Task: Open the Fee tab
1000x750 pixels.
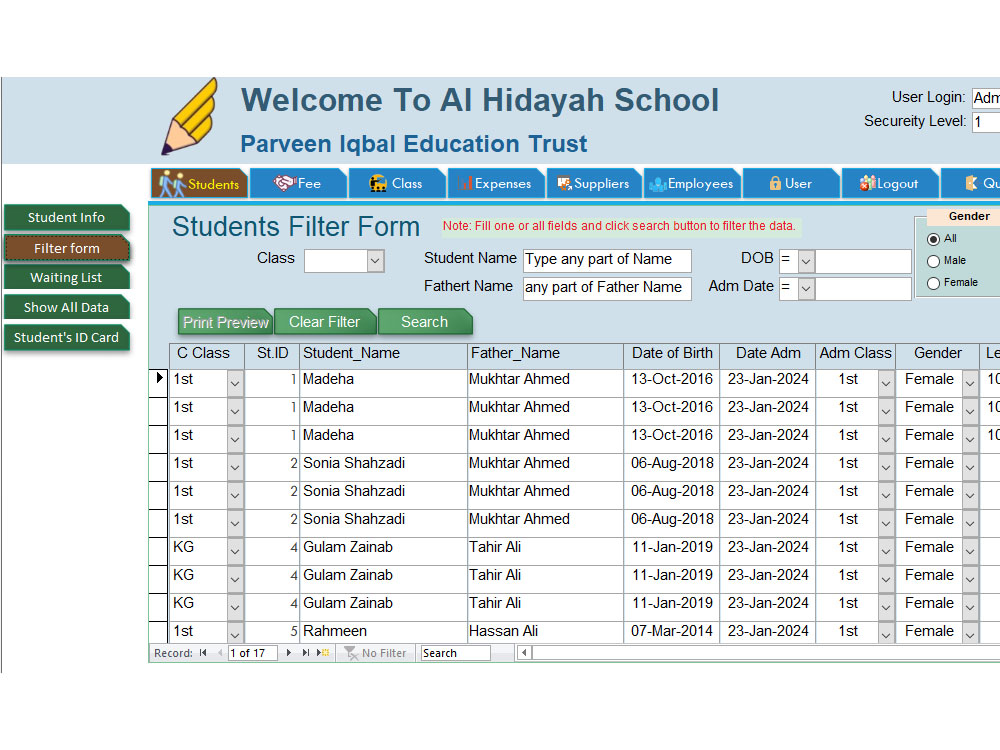Action: (x=298, y=184)
